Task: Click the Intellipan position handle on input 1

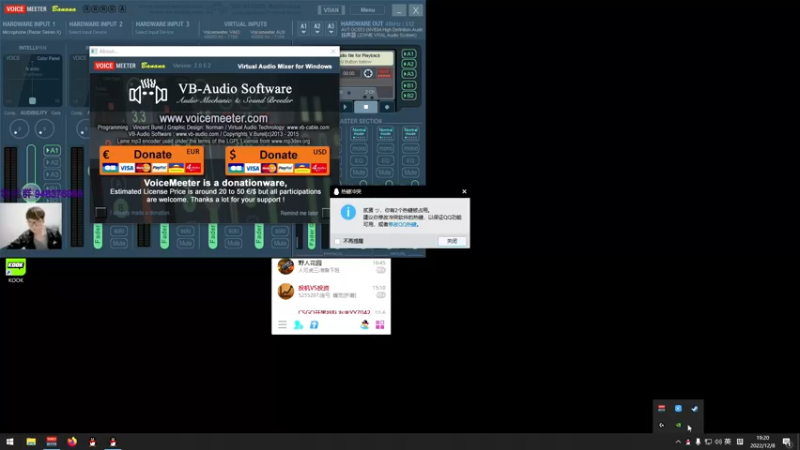Action: coord(33,101)
